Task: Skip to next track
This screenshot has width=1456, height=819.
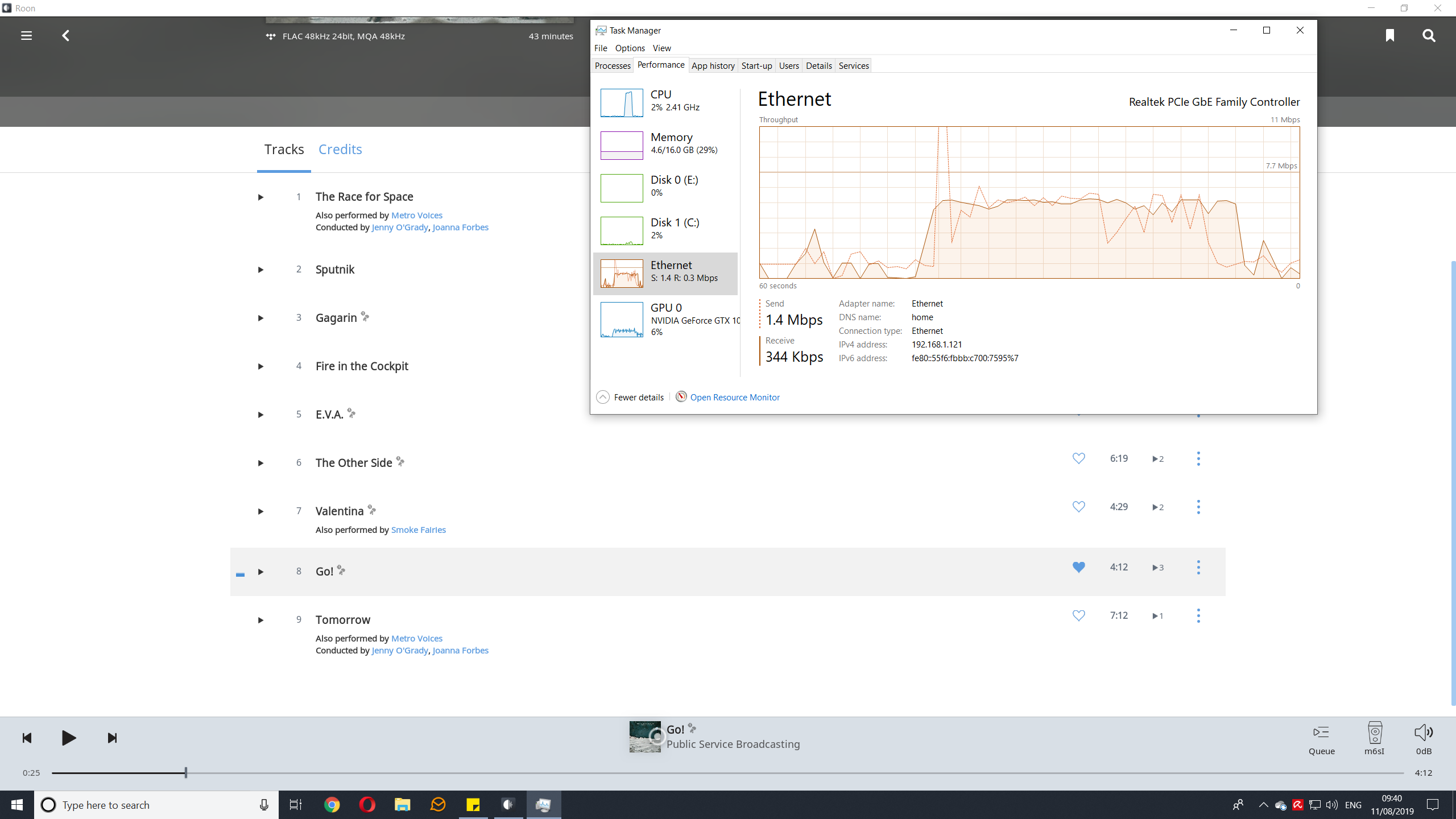Action: pyautogui.click(x=112, y=738)
